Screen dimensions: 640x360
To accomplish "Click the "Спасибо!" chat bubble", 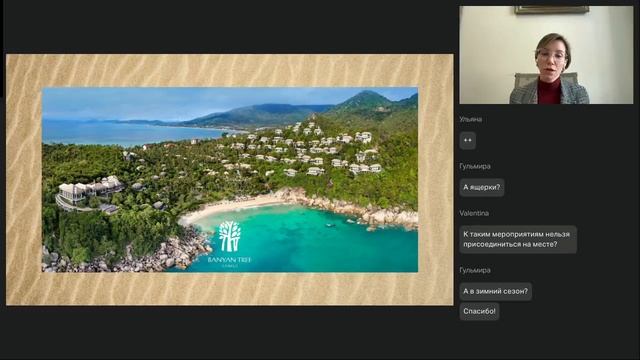I will 479,311.
